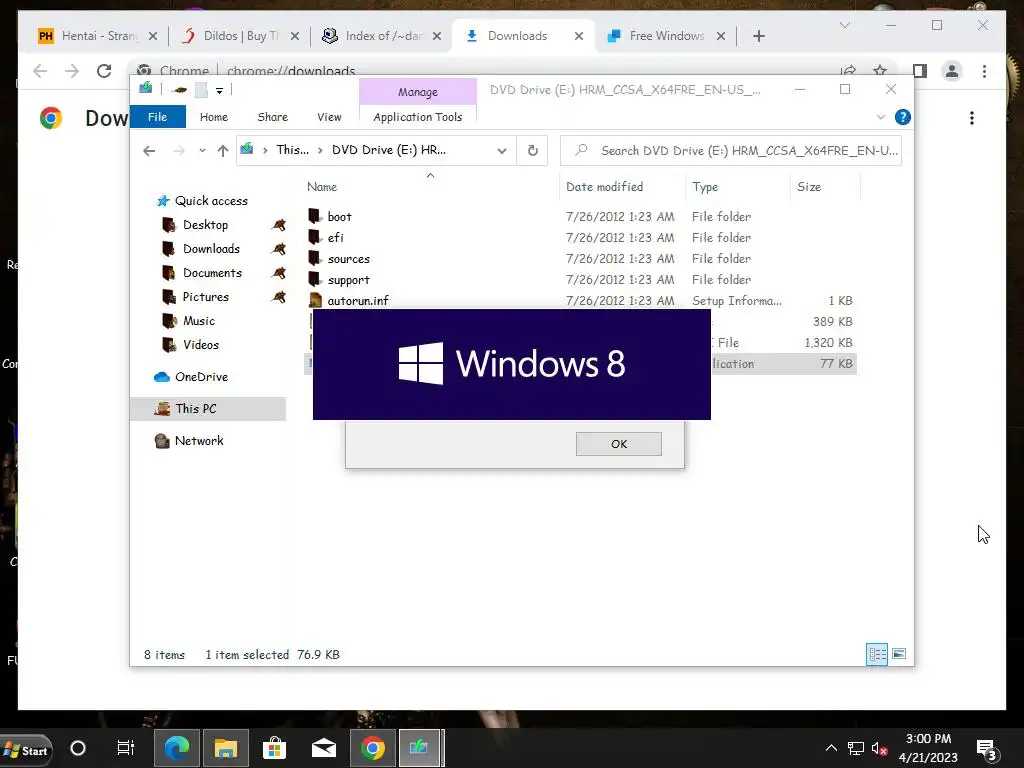Viewport: 1024px width, 768px height.
Task: Sort by Name column header
Action: coord(322,187)
